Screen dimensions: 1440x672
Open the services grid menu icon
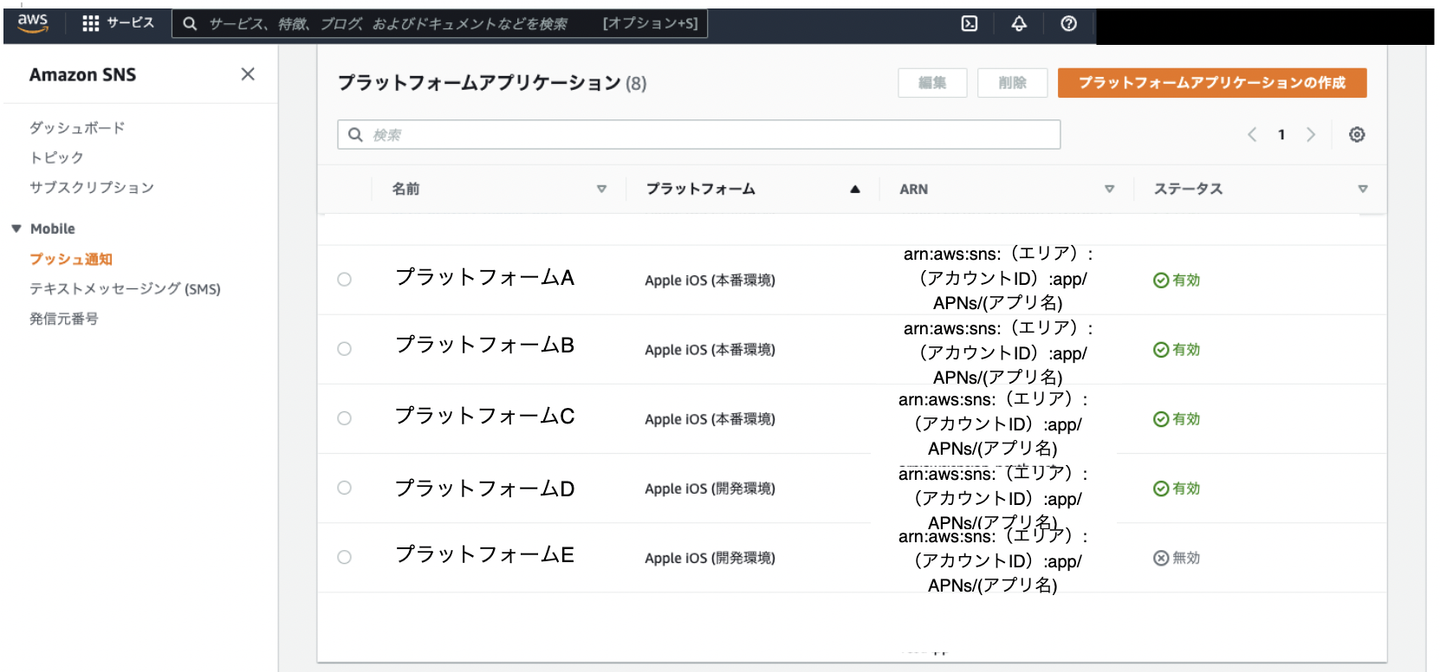click(x=91, y=23)
